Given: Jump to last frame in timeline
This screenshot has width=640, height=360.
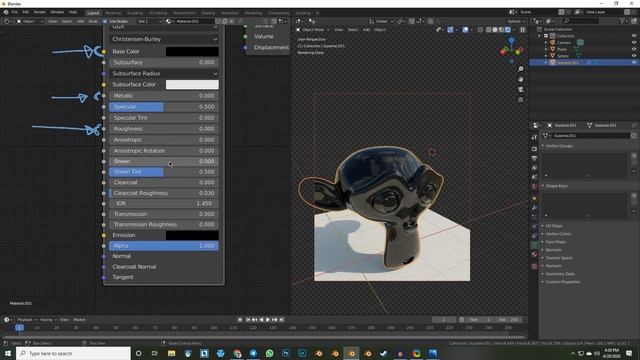Looking at the screenshot, I should coord(281,320).
